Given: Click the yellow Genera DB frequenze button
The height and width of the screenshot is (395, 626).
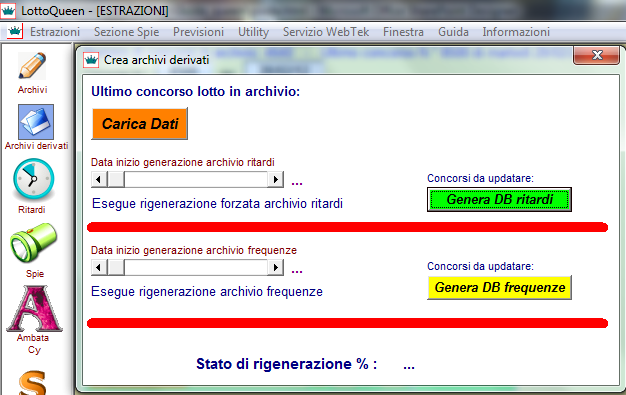Looking at the screenshot, I should click(x=499, y=287).
